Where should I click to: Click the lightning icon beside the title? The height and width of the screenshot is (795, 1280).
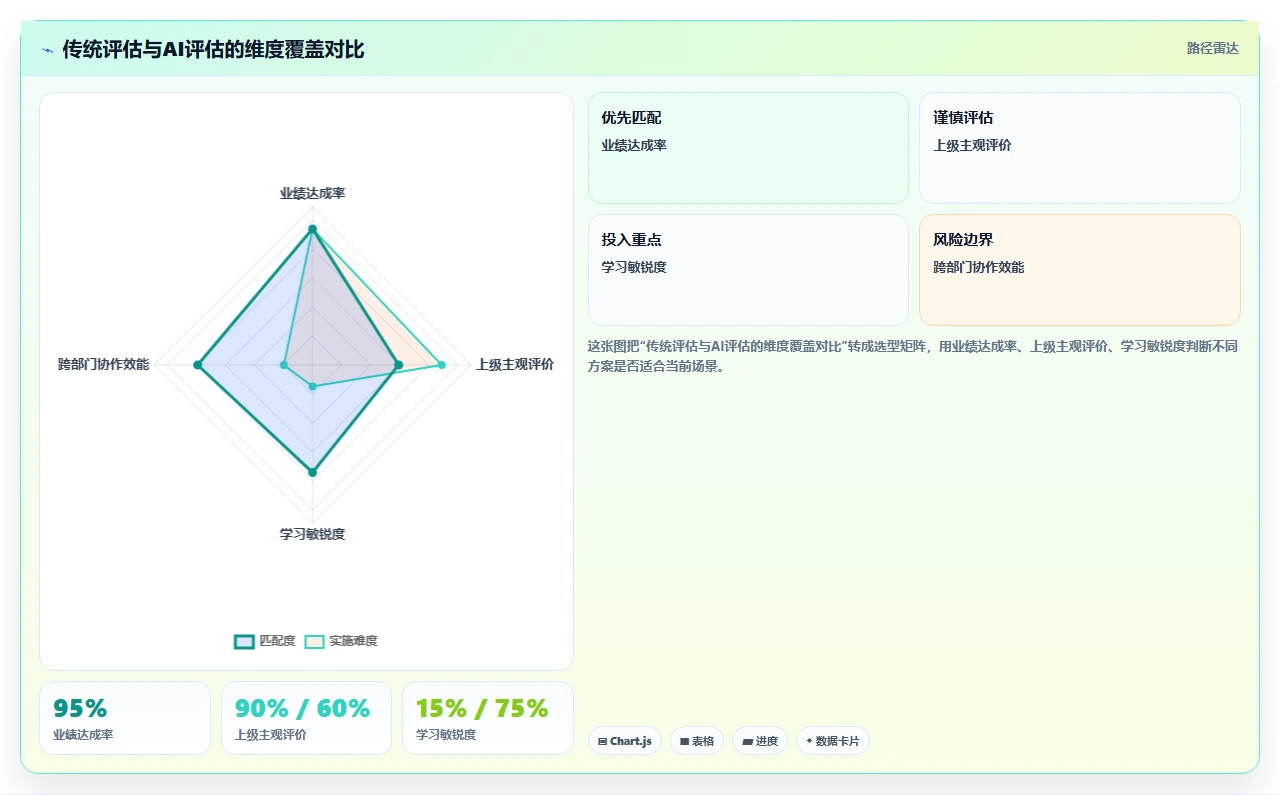[x=47, y=50]
